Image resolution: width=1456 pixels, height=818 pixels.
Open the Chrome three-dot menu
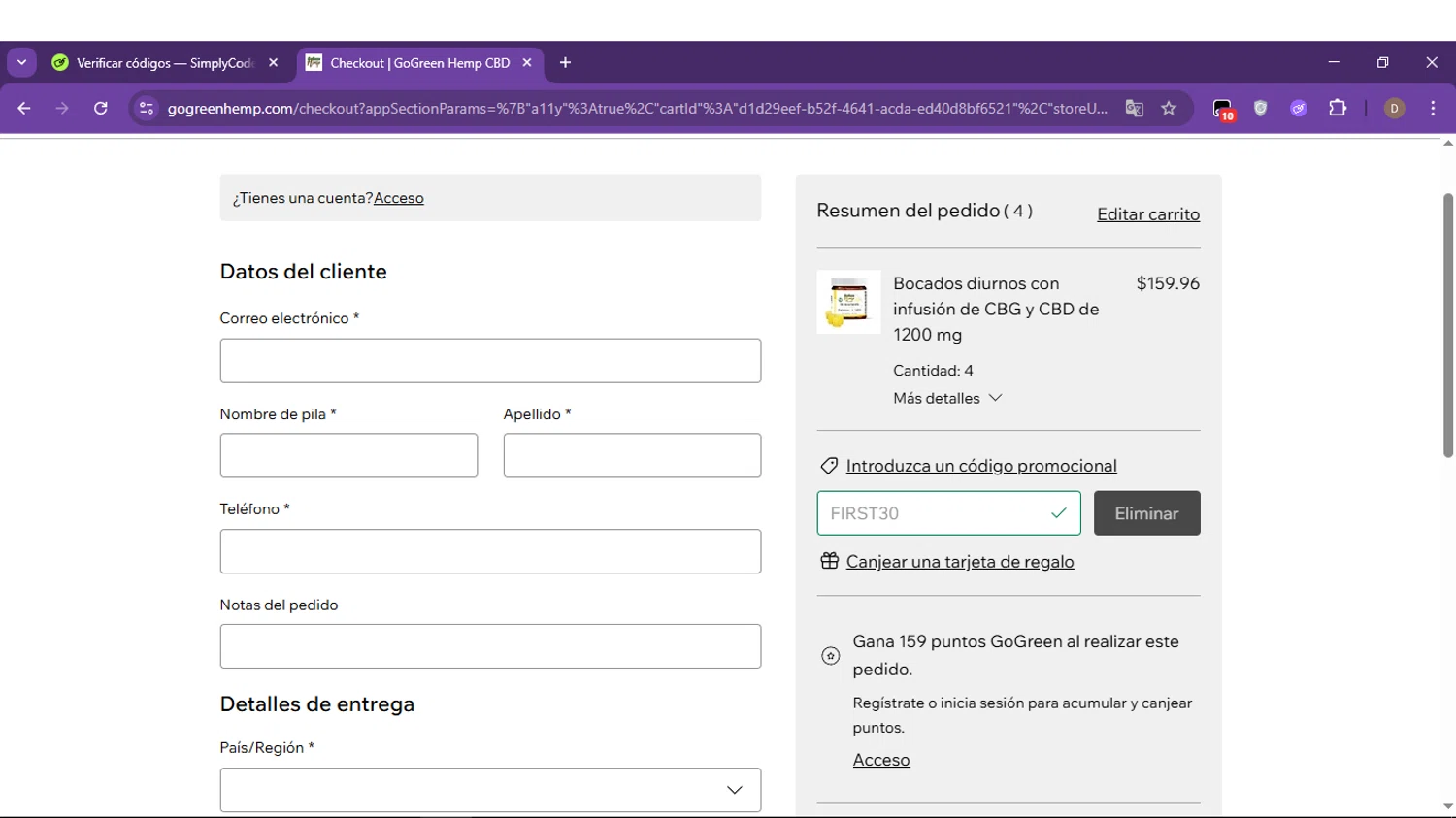(1433, 108)
